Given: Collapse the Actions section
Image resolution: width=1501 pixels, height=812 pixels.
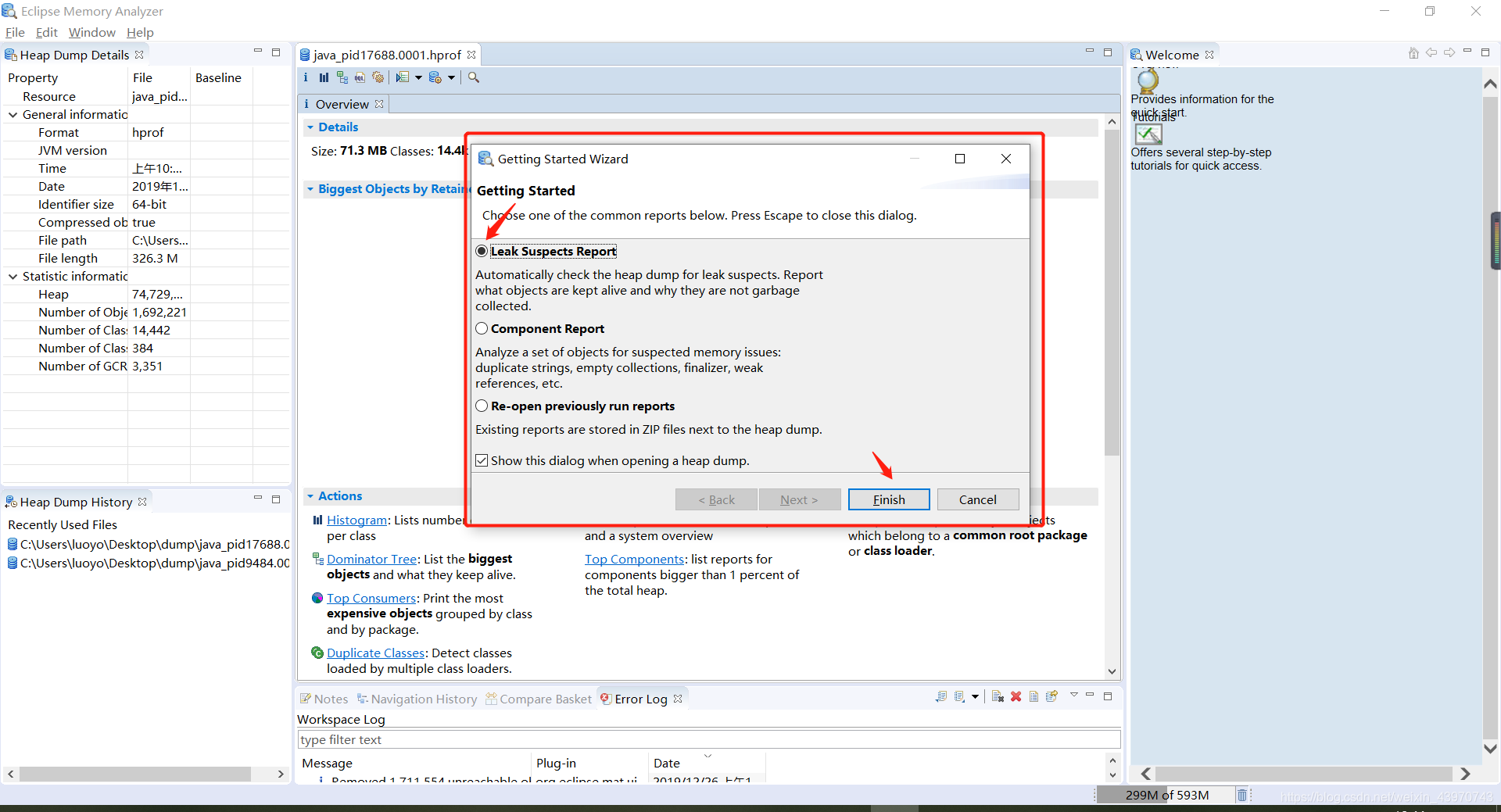Looking at the screenshot, I should [x=310, y=496].
